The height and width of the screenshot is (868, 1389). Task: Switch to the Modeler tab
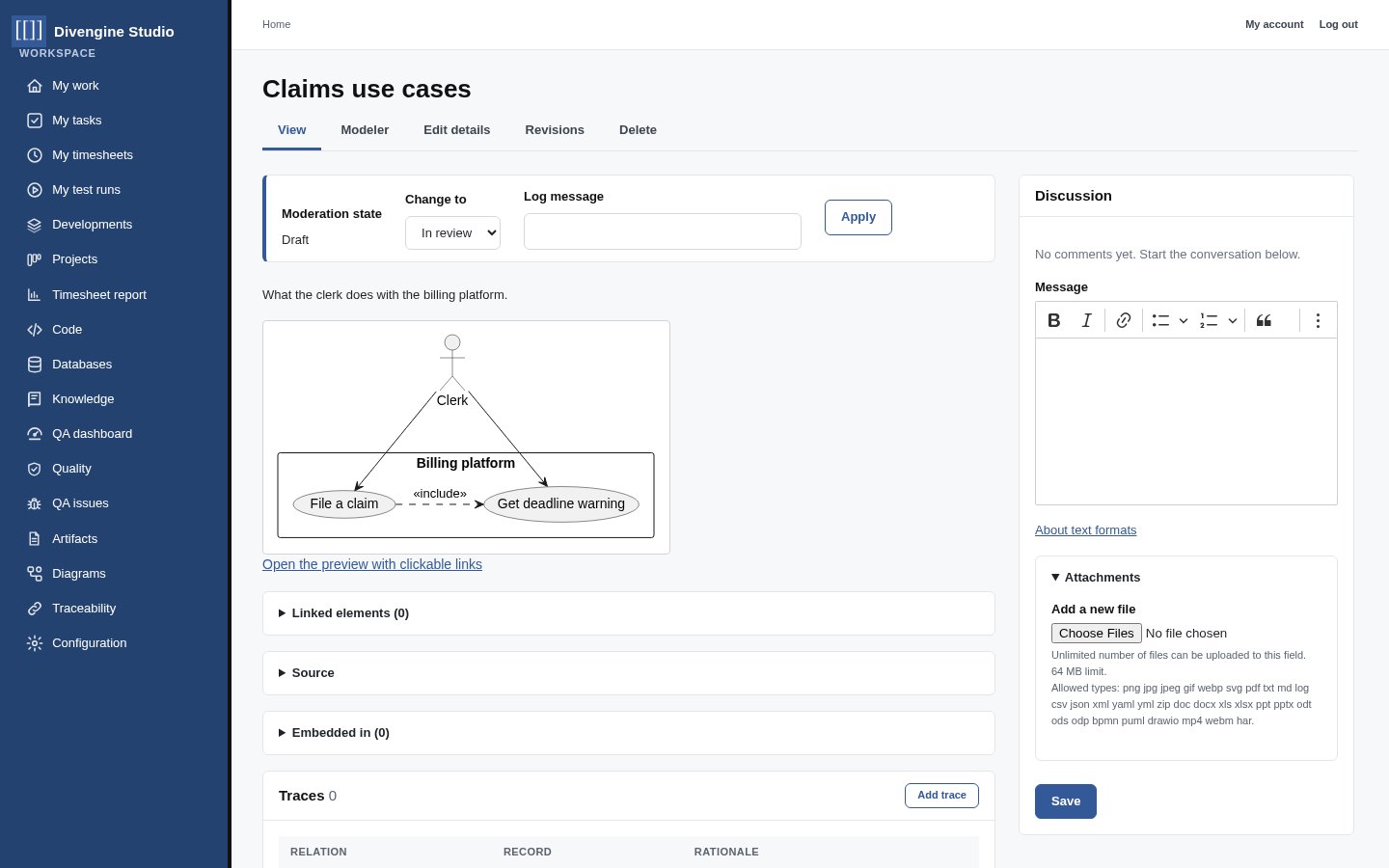365,130
